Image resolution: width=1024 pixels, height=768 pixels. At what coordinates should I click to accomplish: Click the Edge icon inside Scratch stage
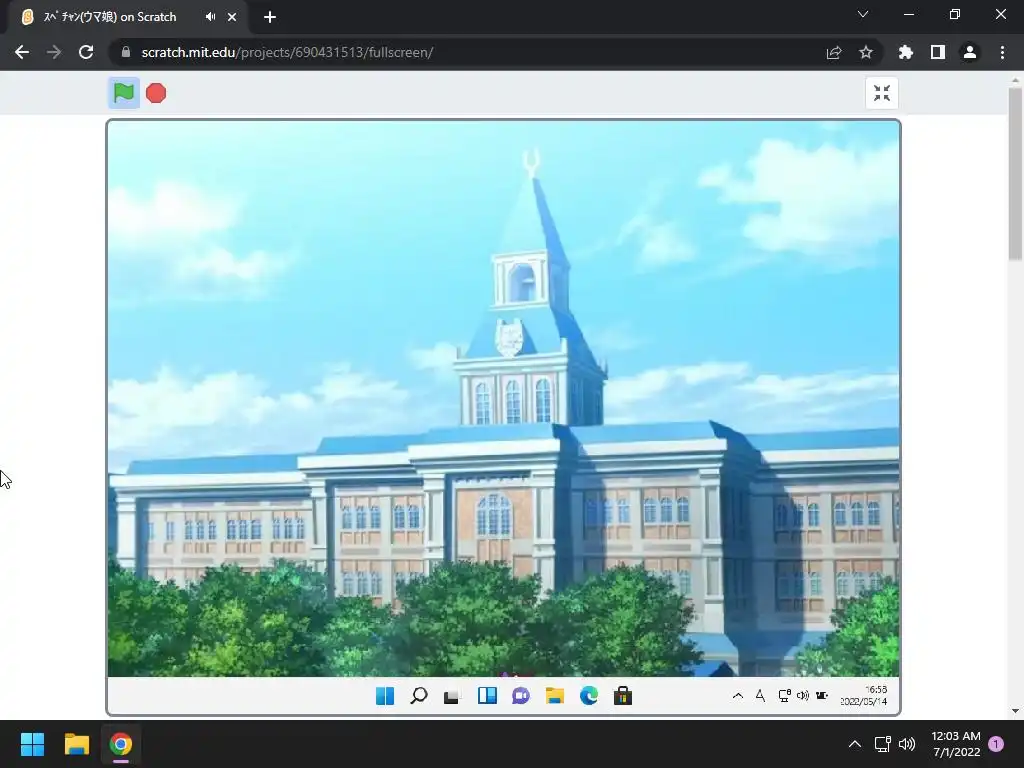589,696
